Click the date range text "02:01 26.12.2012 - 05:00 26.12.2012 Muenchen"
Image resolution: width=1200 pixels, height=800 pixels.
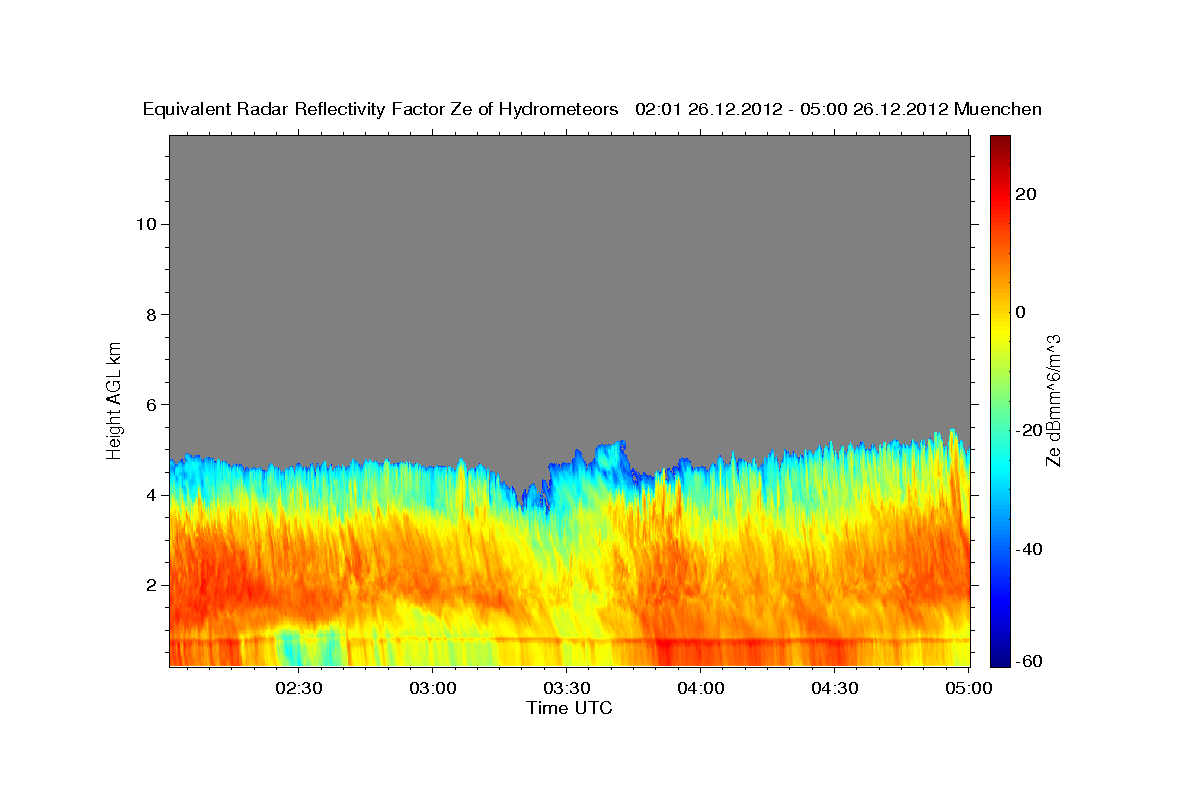click(839, 110)
